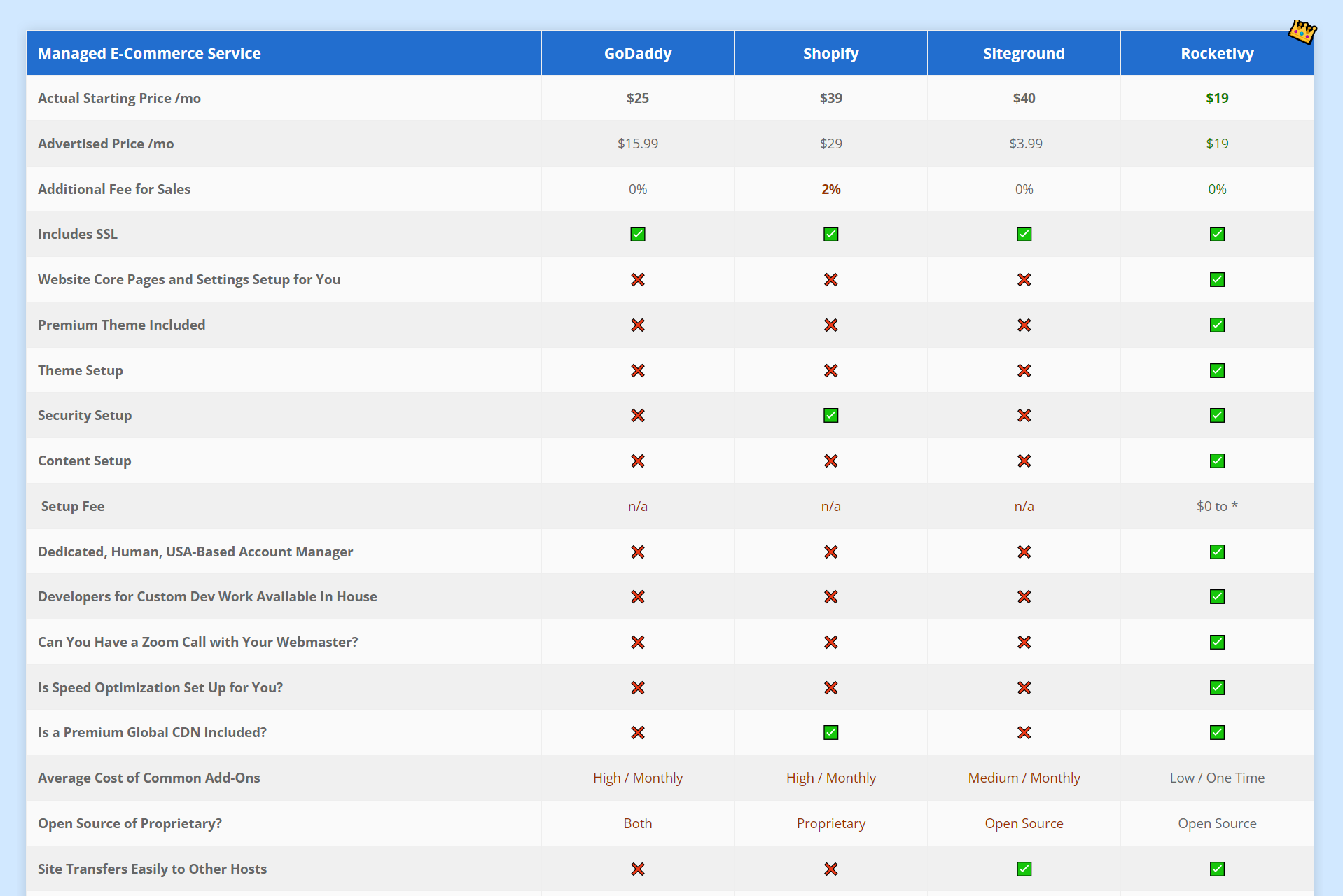Click the Siteground column header
This screenshot has width=1343, height=896.
[1024, 53]
